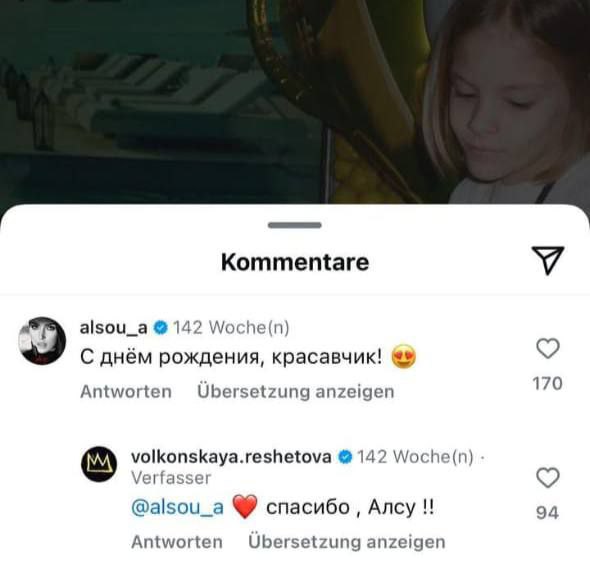Open the 94 likes count
The height and width of the screenshot is (582, 590).
click(547, 512)
